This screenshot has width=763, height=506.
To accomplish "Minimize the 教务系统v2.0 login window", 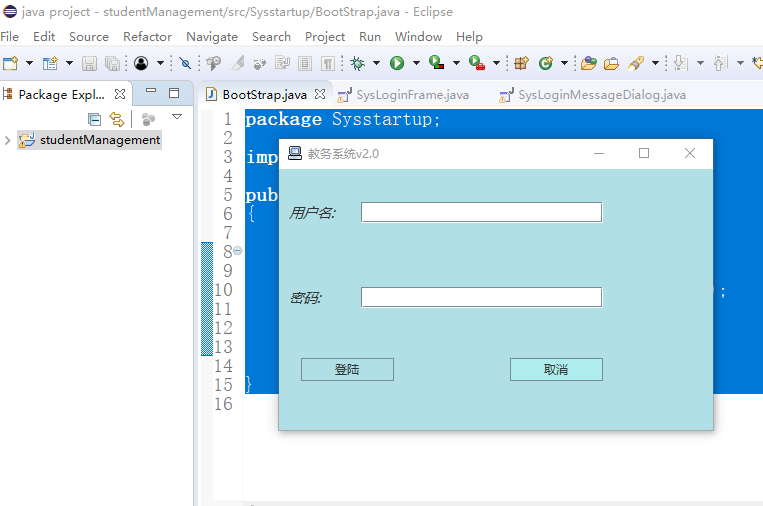I will (599, 153).
